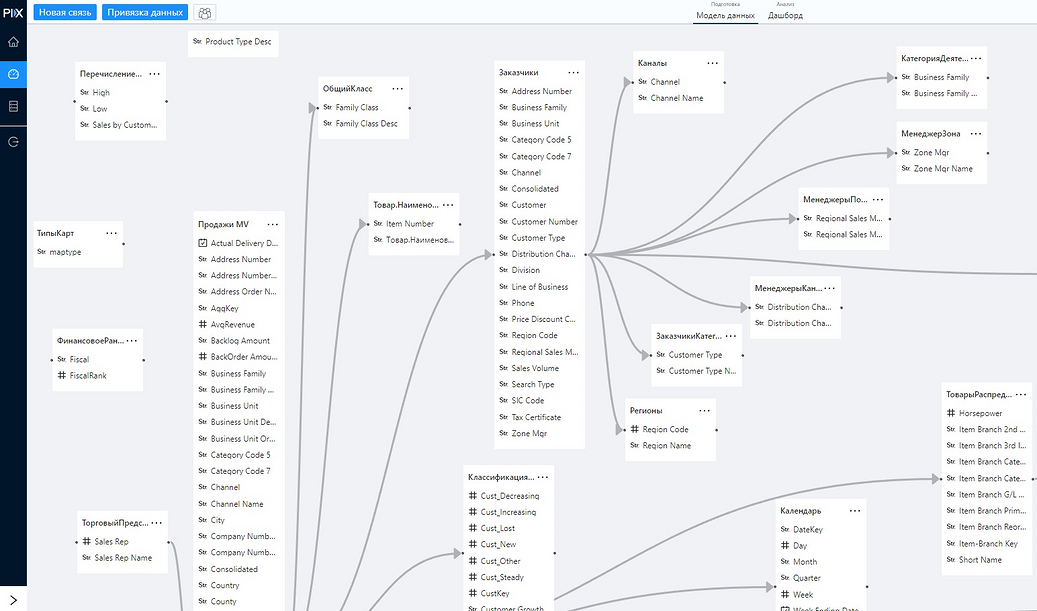Select the dashboard gauge sidebar icon
The width and height of the screenshot is (1037, 611).
13,74
